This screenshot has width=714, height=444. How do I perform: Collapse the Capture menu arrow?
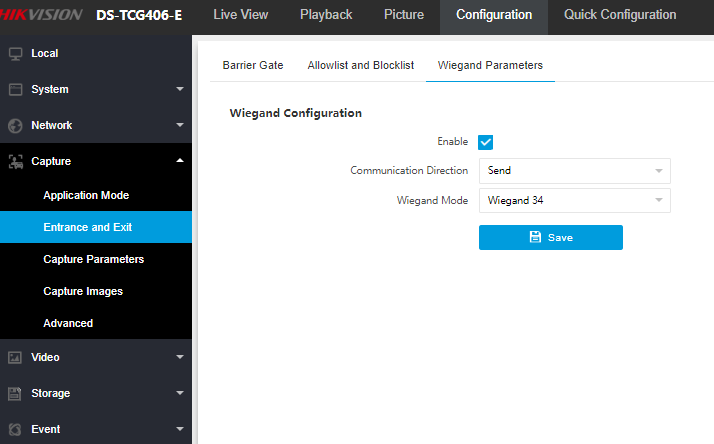[179, 161]
